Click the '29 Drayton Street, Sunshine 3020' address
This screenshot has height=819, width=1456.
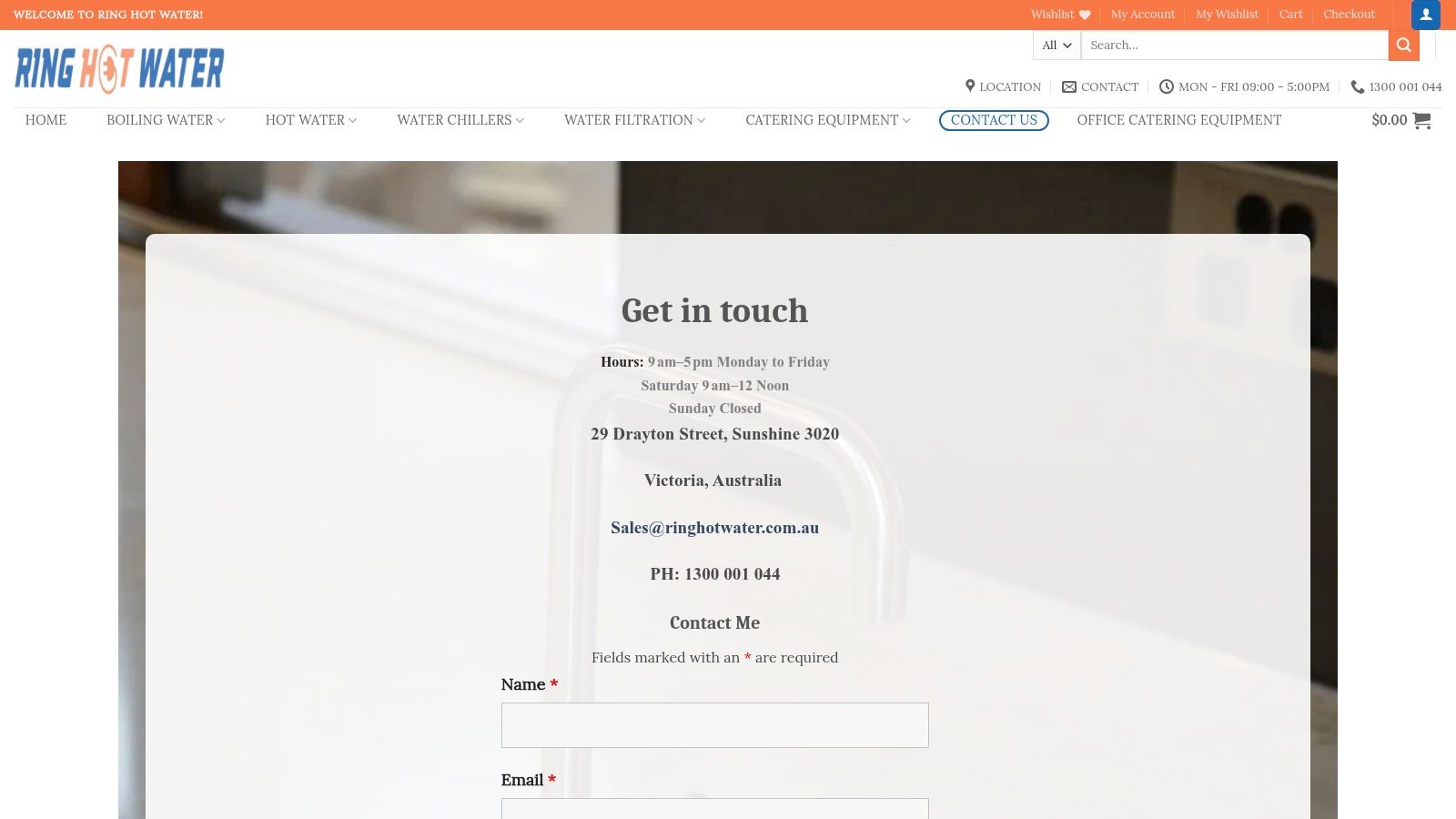tap(714, 434)
